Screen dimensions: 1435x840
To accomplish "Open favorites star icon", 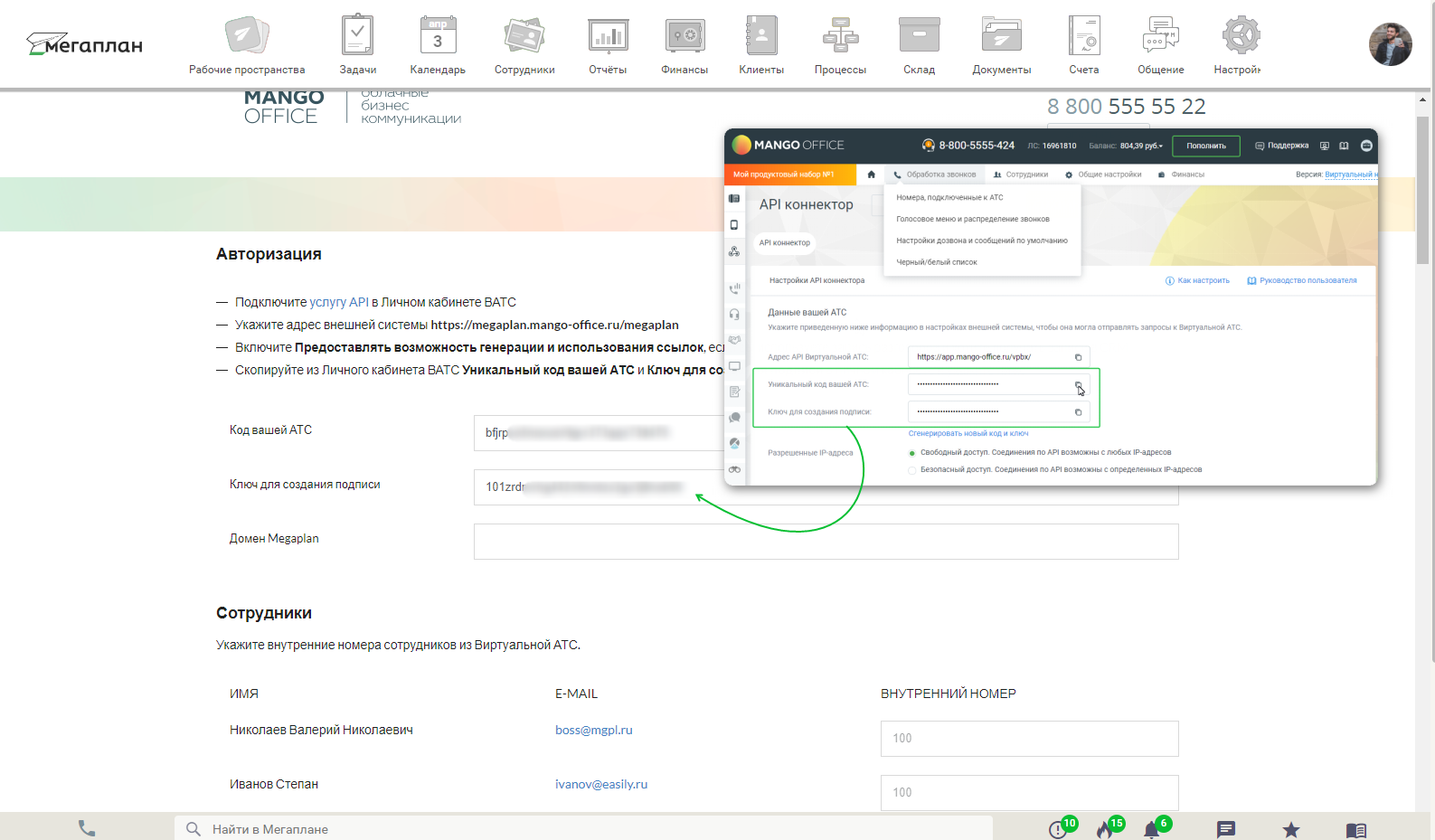I will pyautogui.click(x=1291, y=829).
